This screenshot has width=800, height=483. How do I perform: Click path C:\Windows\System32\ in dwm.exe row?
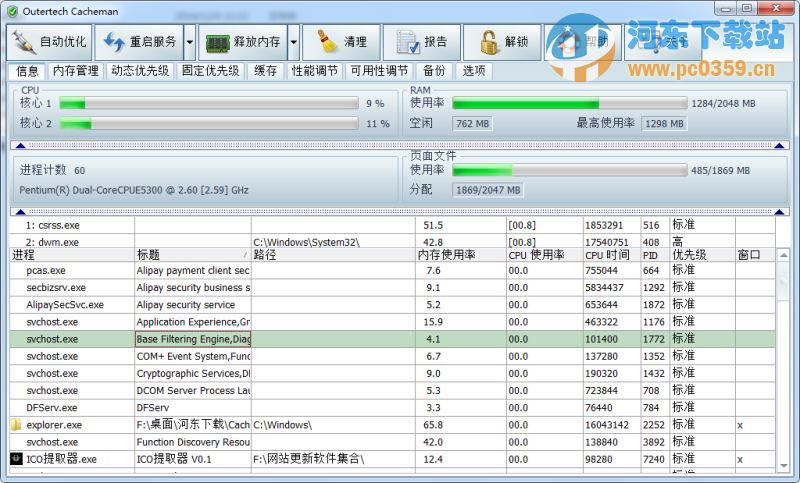pyautogui.click(x=306, y=242)
